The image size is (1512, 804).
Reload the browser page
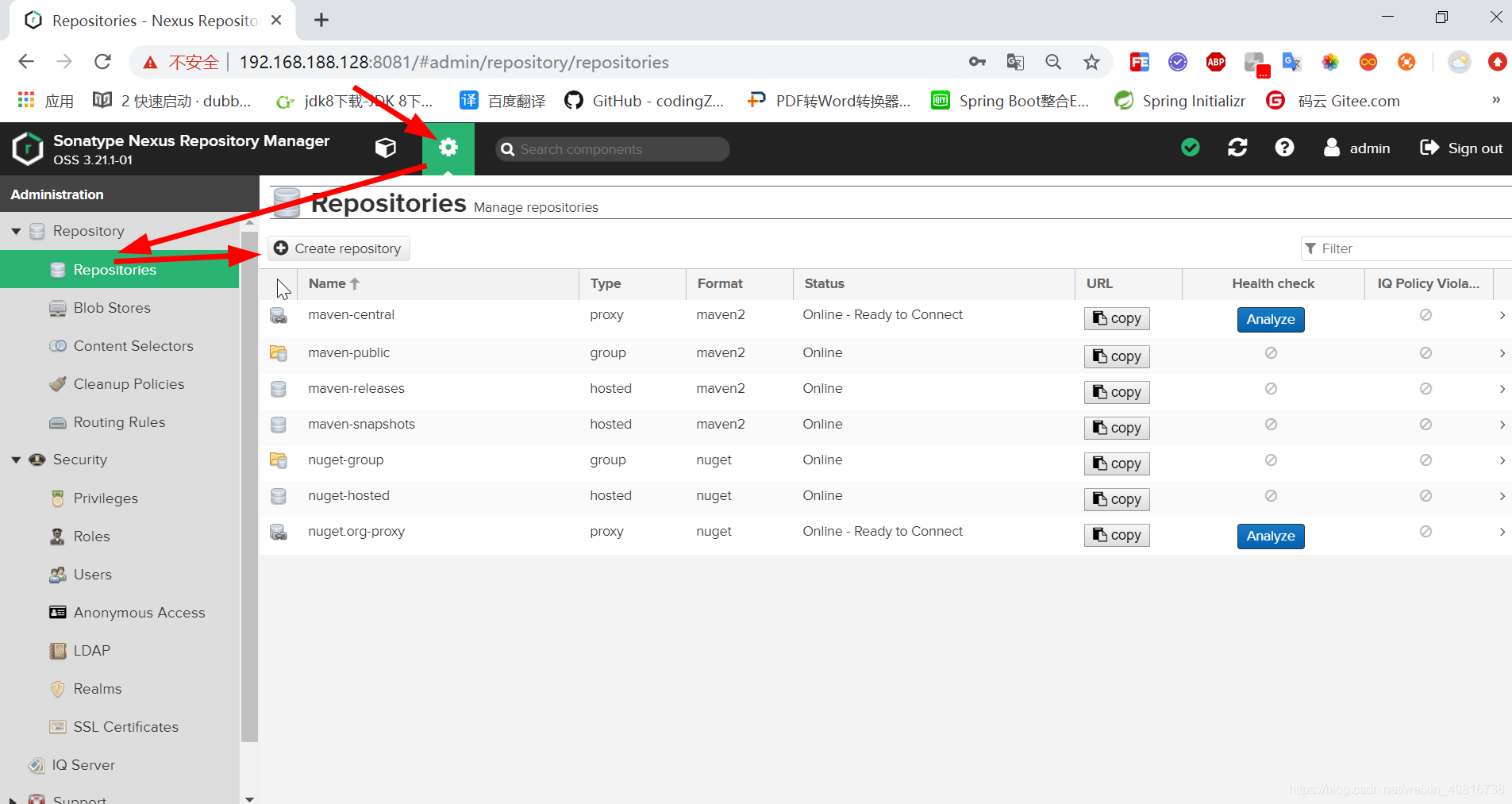102,62
